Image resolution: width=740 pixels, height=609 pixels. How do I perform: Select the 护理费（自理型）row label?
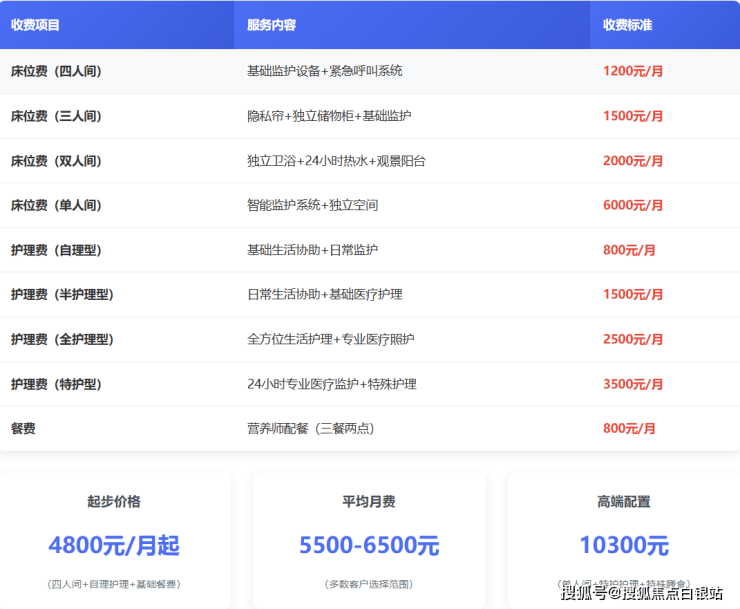coord(56,250)
